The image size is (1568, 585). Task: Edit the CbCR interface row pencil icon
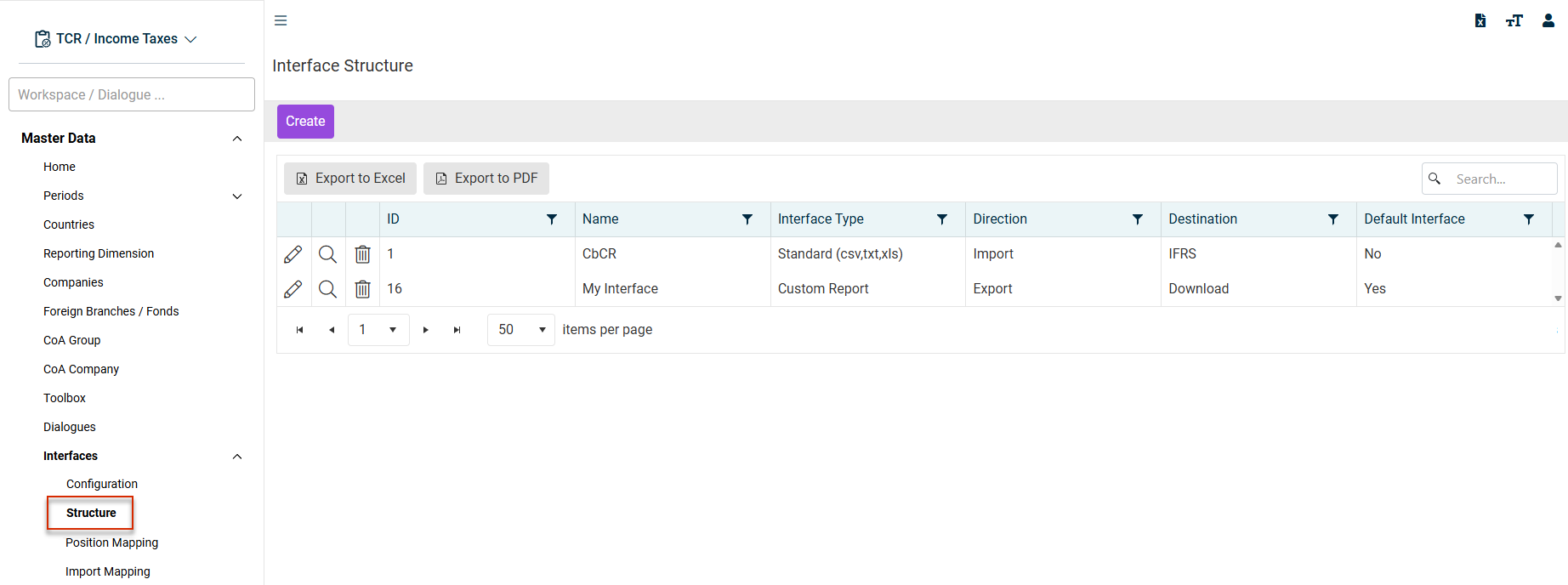tap(293, 254)
